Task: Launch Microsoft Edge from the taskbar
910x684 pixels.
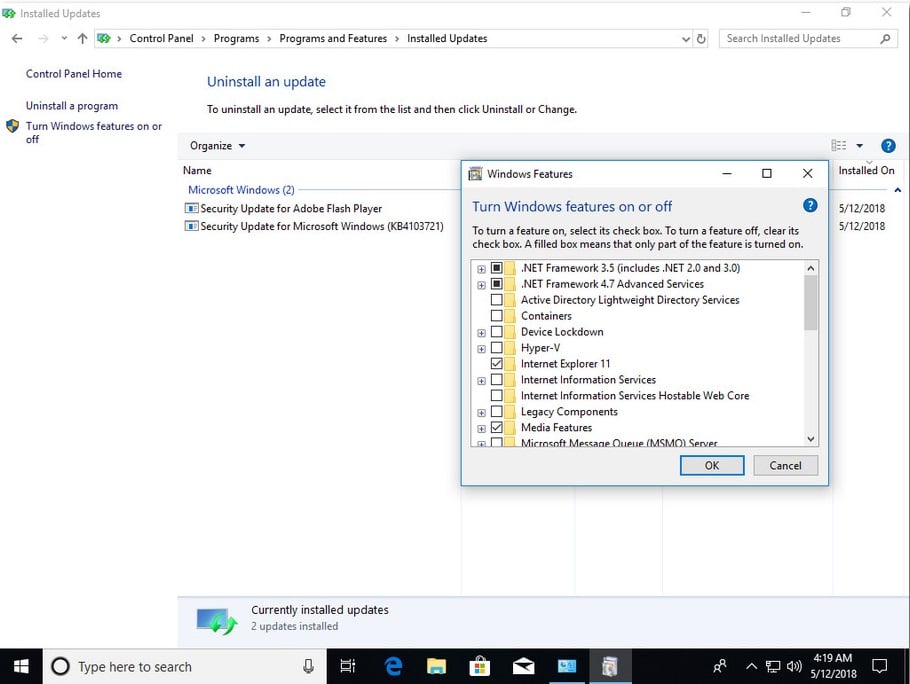Action: [393, 667]
